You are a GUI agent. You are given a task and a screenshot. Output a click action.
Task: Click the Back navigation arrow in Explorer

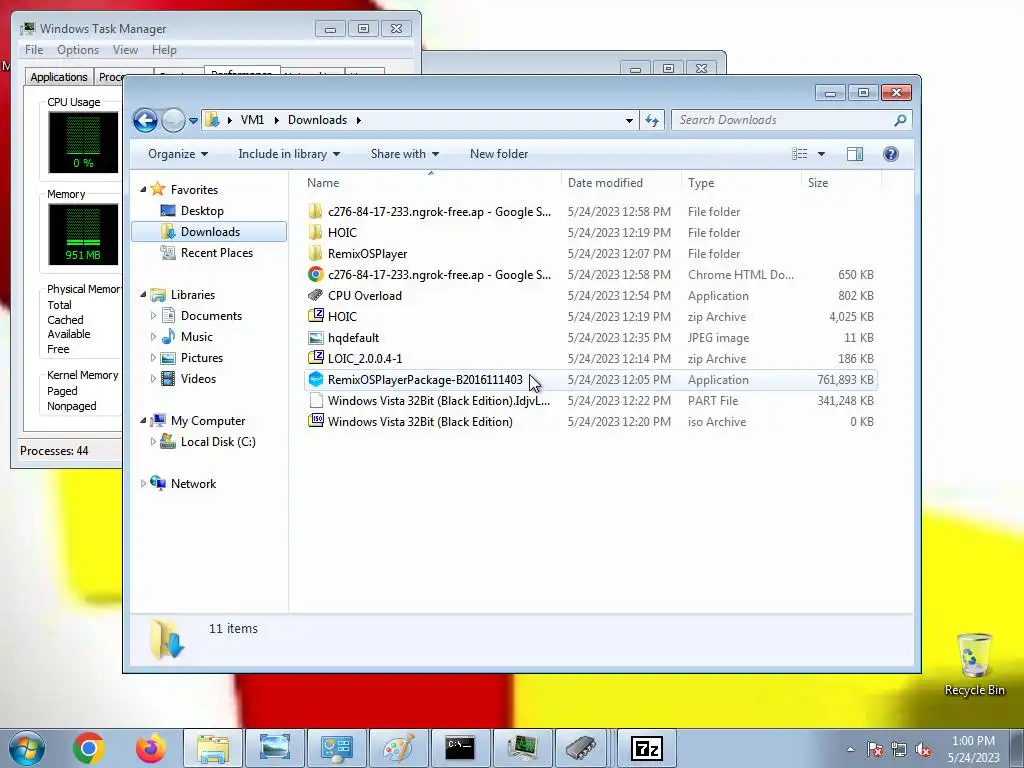[x=145, y=120]
